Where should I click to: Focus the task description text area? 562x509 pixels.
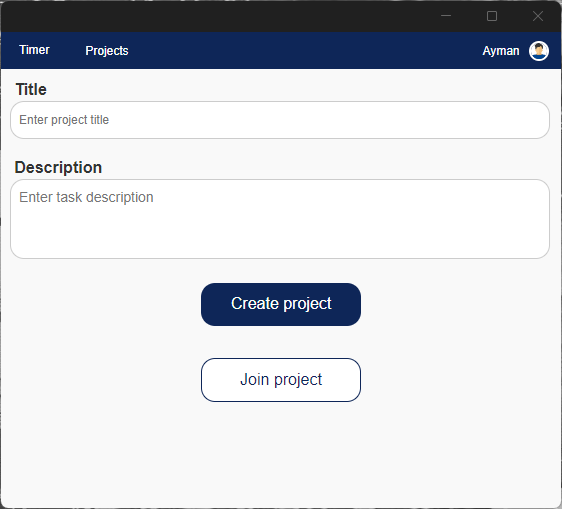pos(280,219)
